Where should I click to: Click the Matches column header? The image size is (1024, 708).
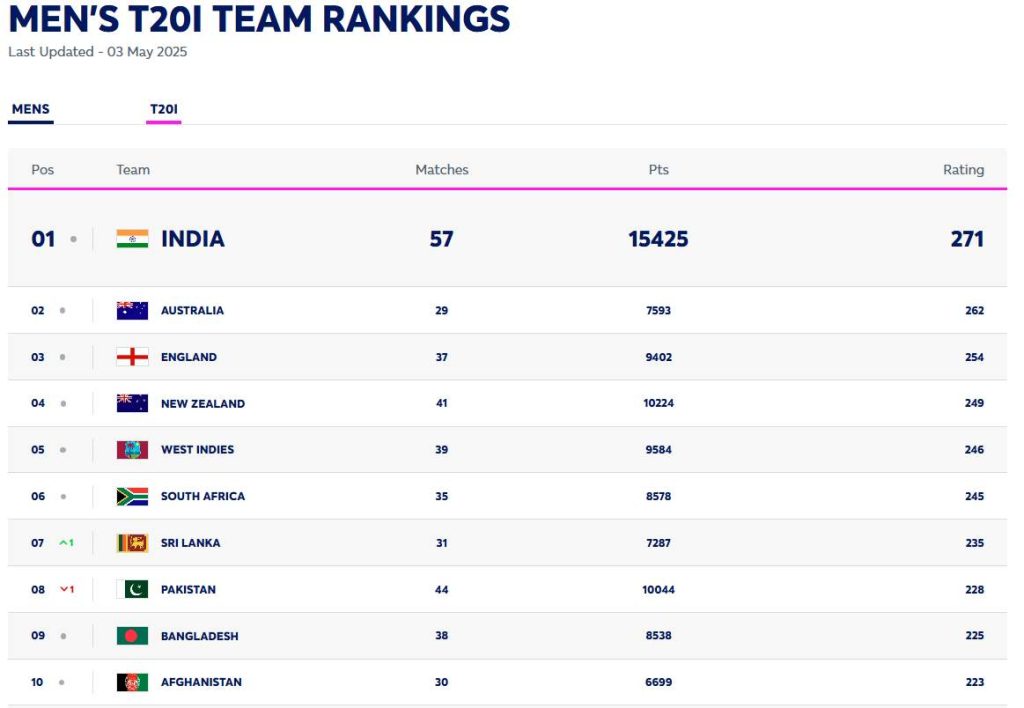(x=442, y=170)
